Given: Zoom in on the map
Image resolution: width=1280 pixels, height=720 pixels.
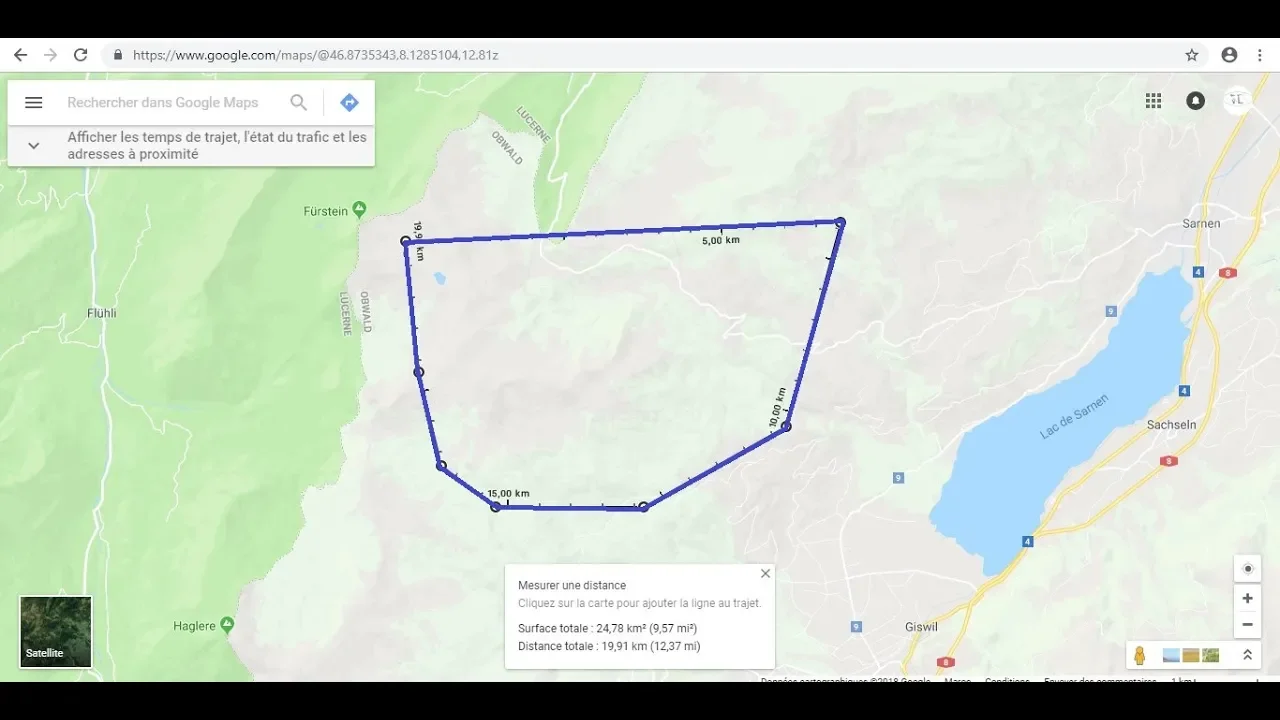Looking at the screenshot, I should pos(1247,598).
